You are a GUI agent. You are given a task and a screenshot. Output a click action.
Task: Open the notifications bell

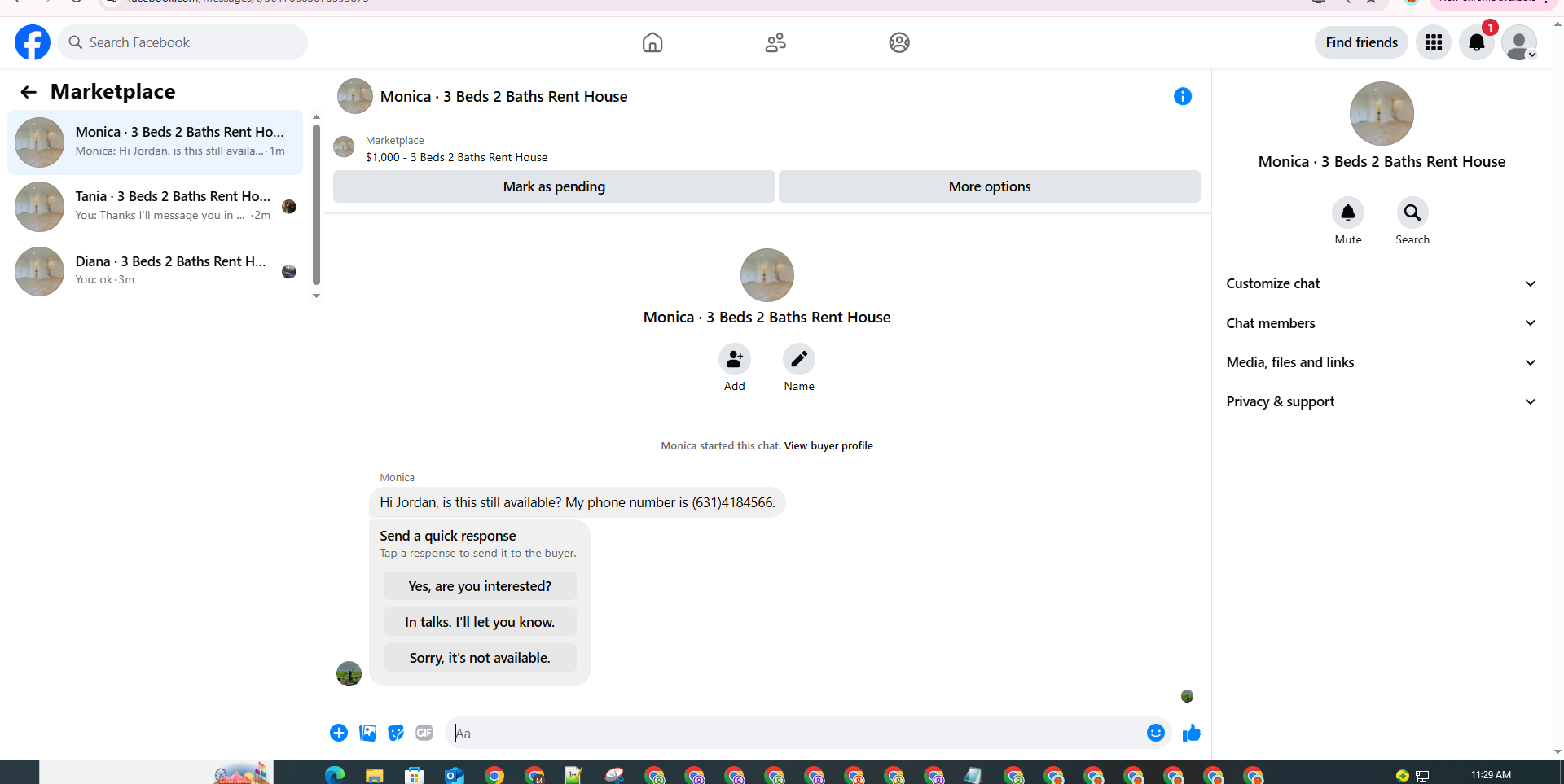coord(1477,42)
